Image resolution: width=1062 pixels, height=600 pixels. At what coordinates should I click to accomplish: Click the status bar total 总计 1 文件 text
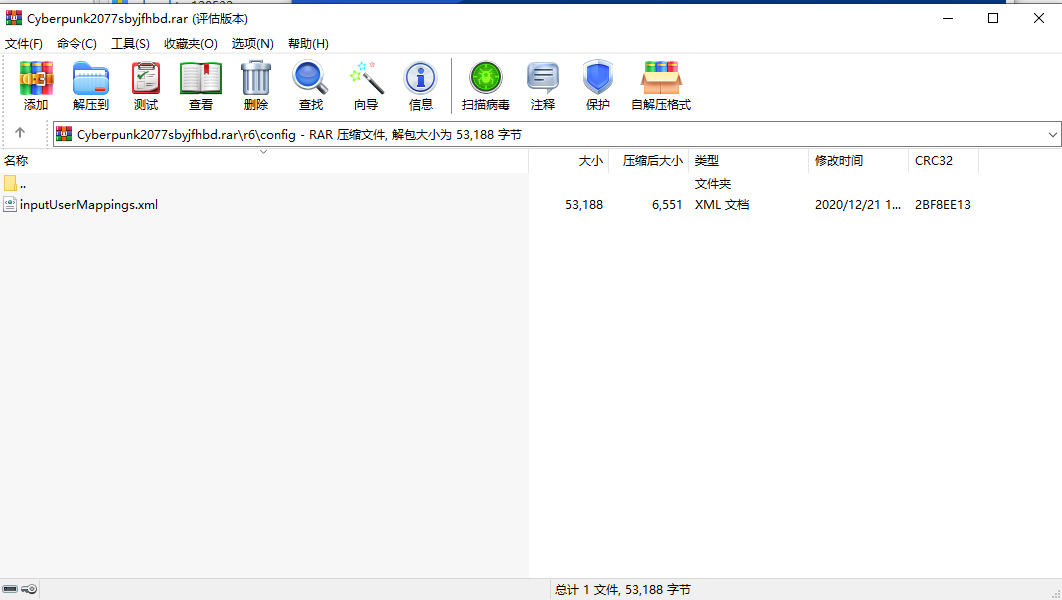[622, 590]
